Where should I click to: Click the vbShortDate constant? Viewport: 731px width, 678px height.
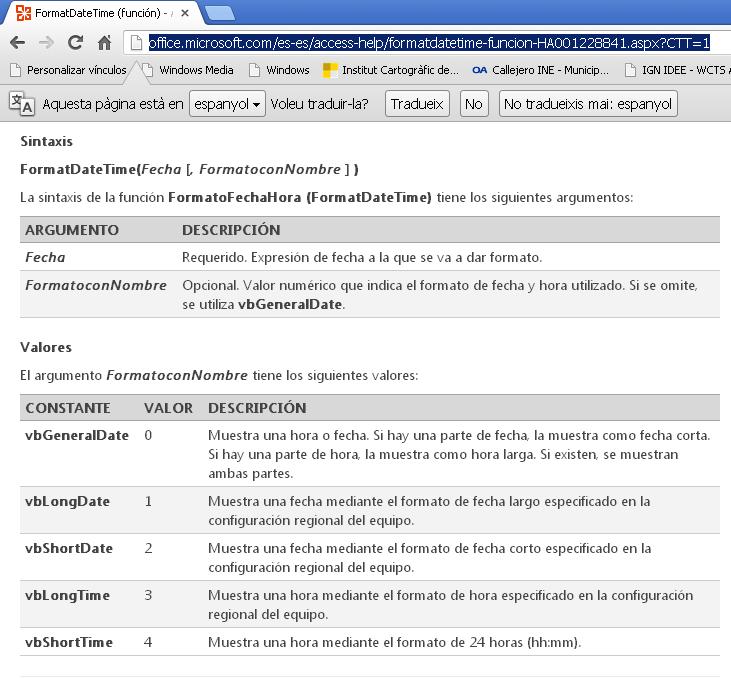[x=69, y=548]
